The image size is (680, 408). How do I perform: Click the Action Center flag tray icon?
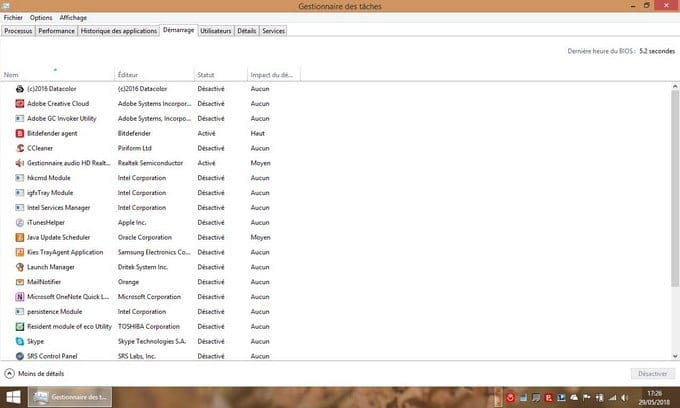587,397
